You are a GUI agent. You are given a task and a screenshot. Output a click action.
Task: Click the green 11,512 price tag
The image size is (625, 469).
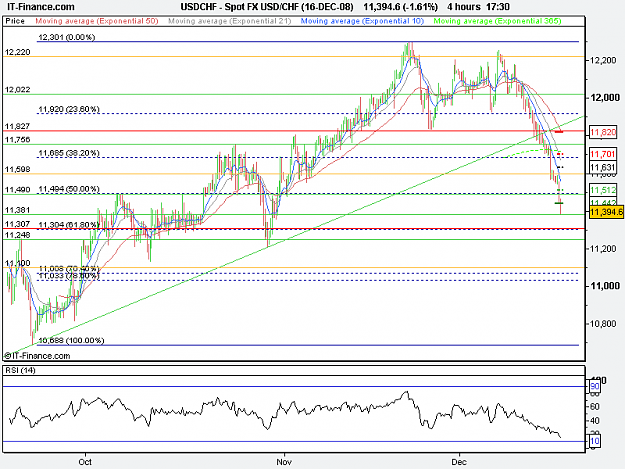pos(603,190)
